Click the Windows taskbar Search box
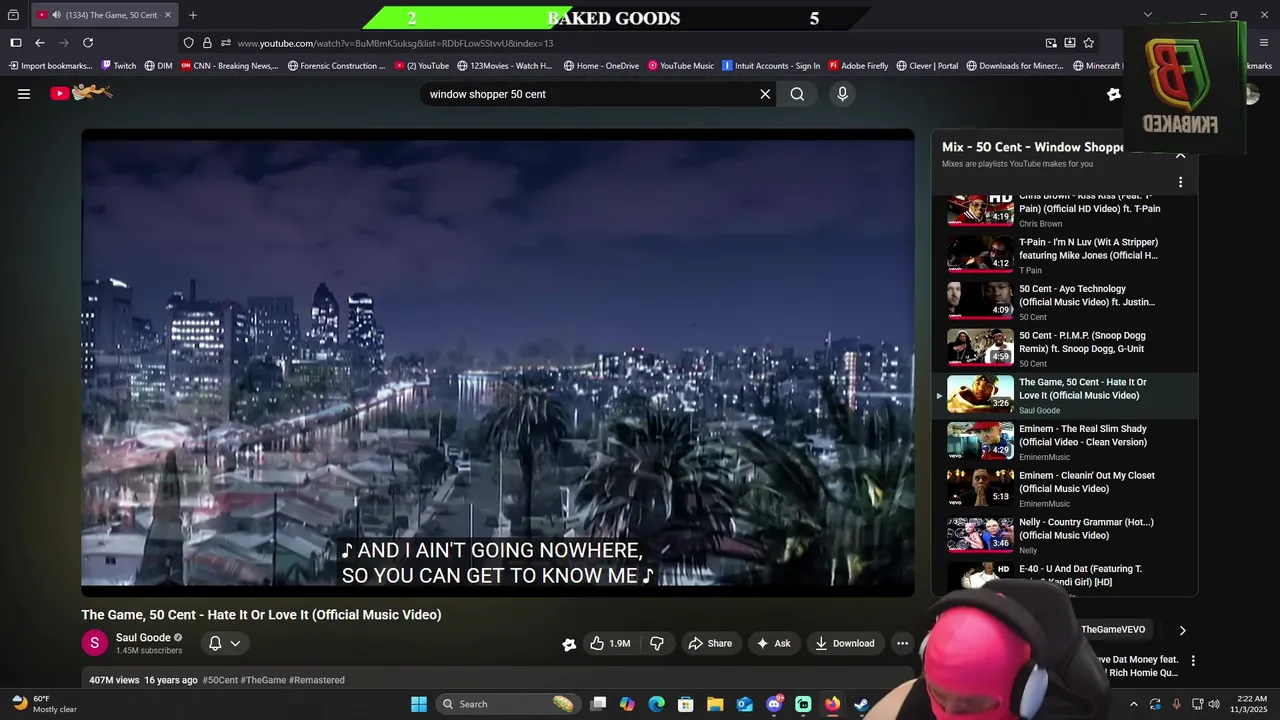 tap(506, 704)
